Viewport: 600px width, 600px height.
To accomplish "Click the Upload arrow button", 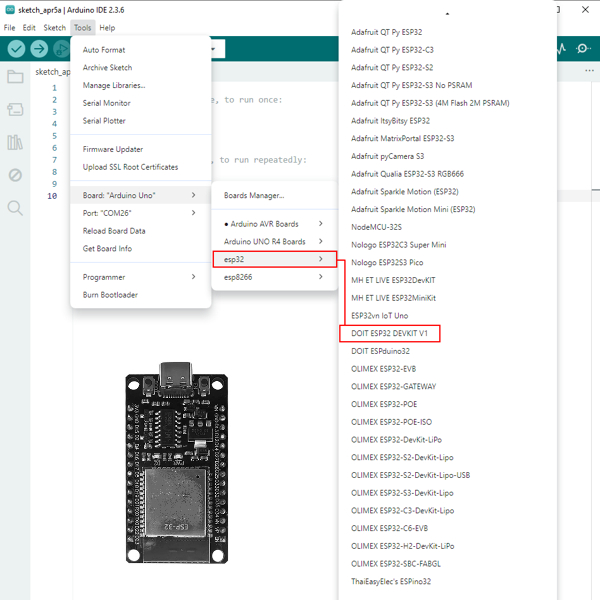I will [39, 49].
